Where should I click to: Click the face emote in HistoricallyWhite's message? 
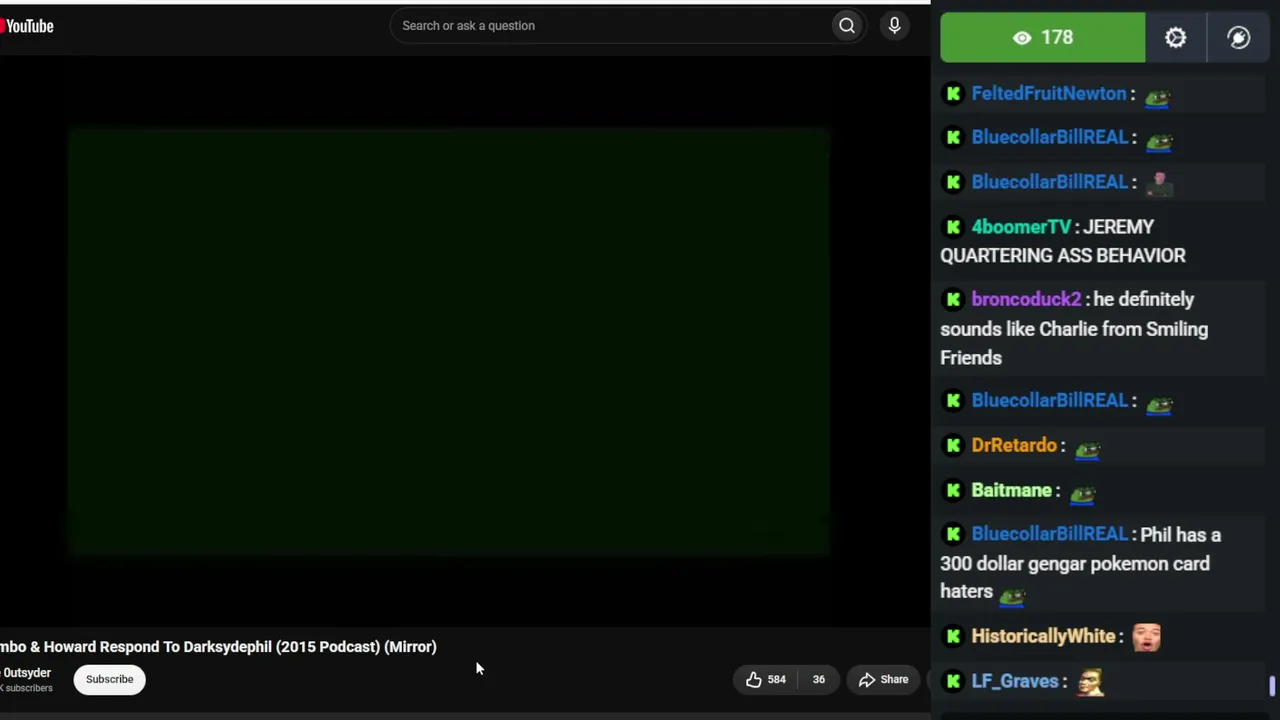pos(1147,637)
